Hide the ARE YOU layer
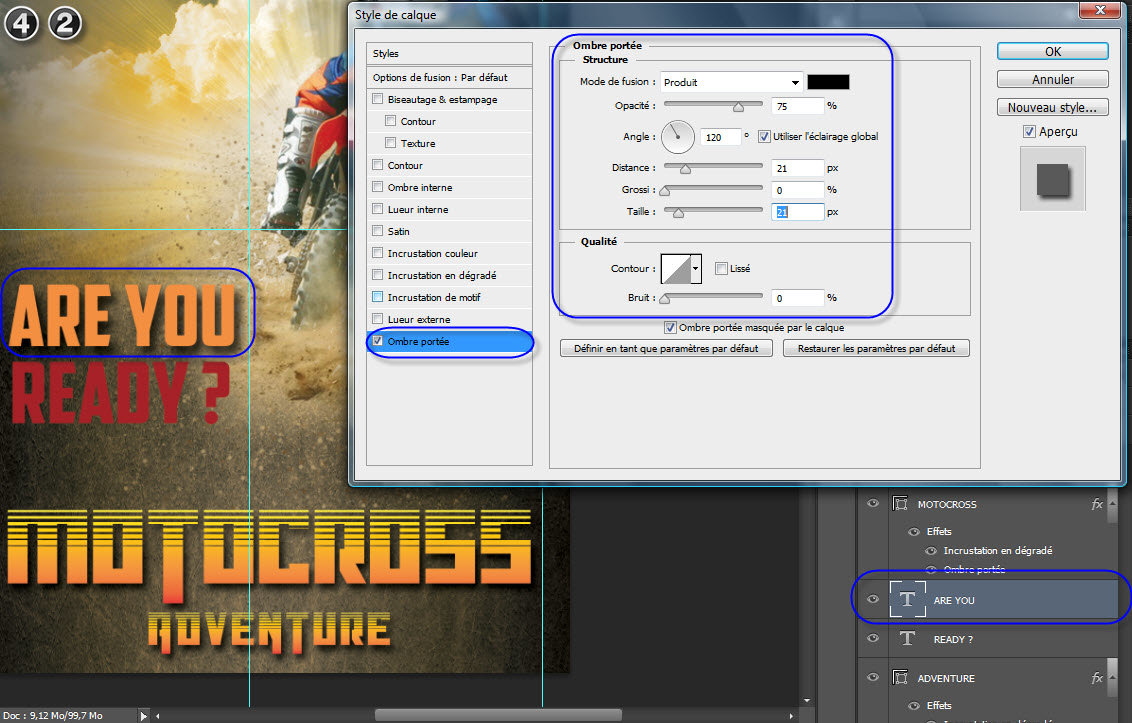Screen dimensions: 1132x723 (873, 599)
